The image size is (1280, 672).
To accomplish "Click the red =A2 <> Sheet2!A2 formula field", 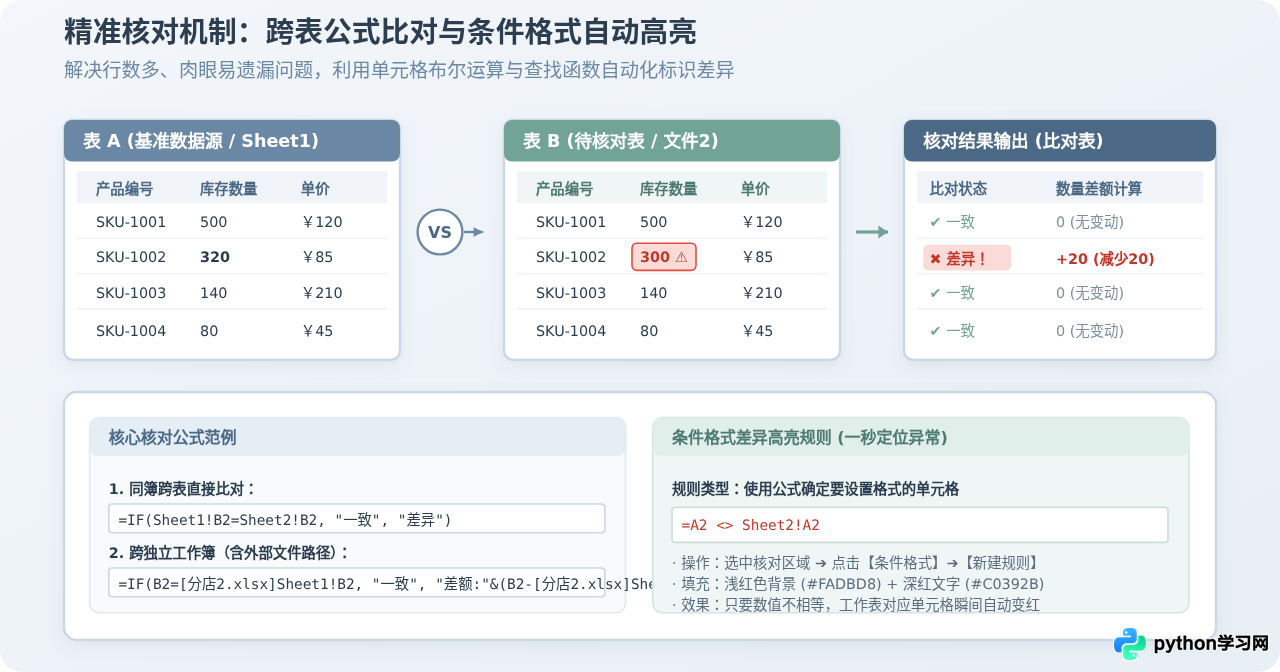I will [920, 525].
